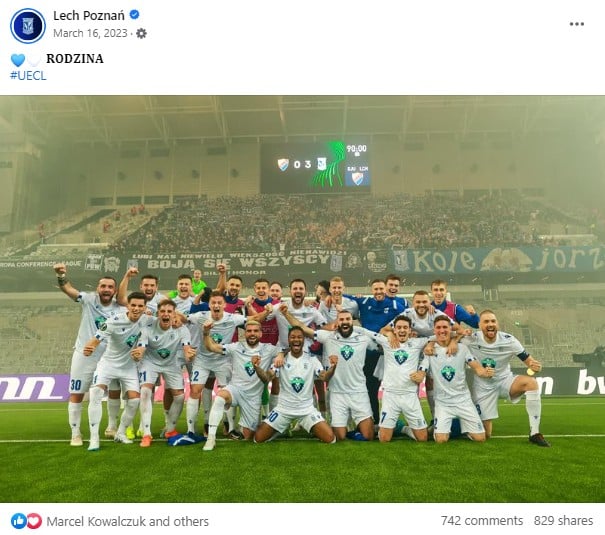Click the blue heart emoji
605x535 pixels.
pos(18,60)
